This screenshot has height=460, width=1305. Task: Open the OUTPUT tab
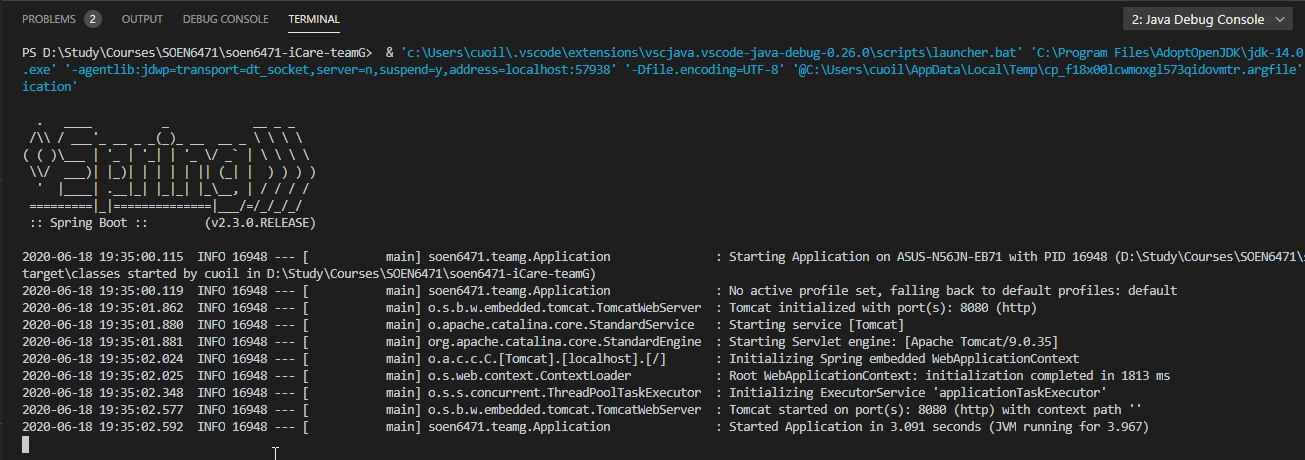click(142, 19)
